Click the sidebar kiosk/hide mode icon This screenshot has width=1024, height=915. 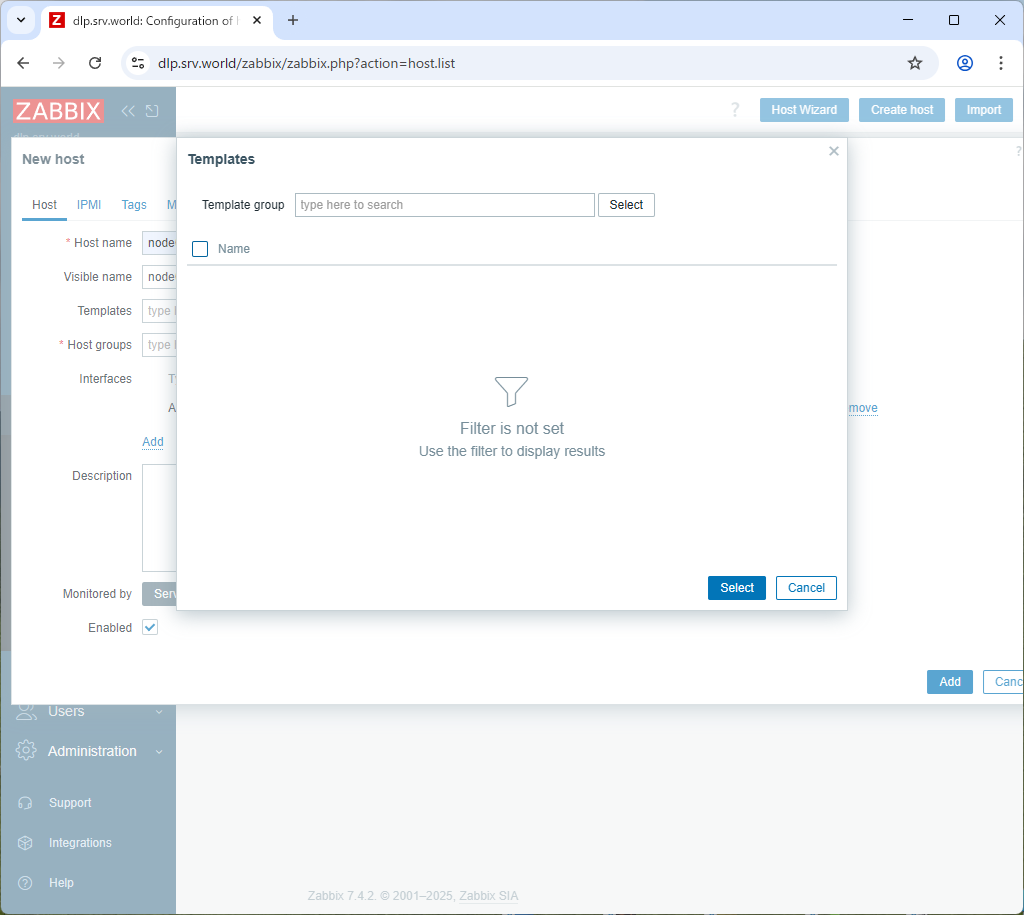[152, 111]
